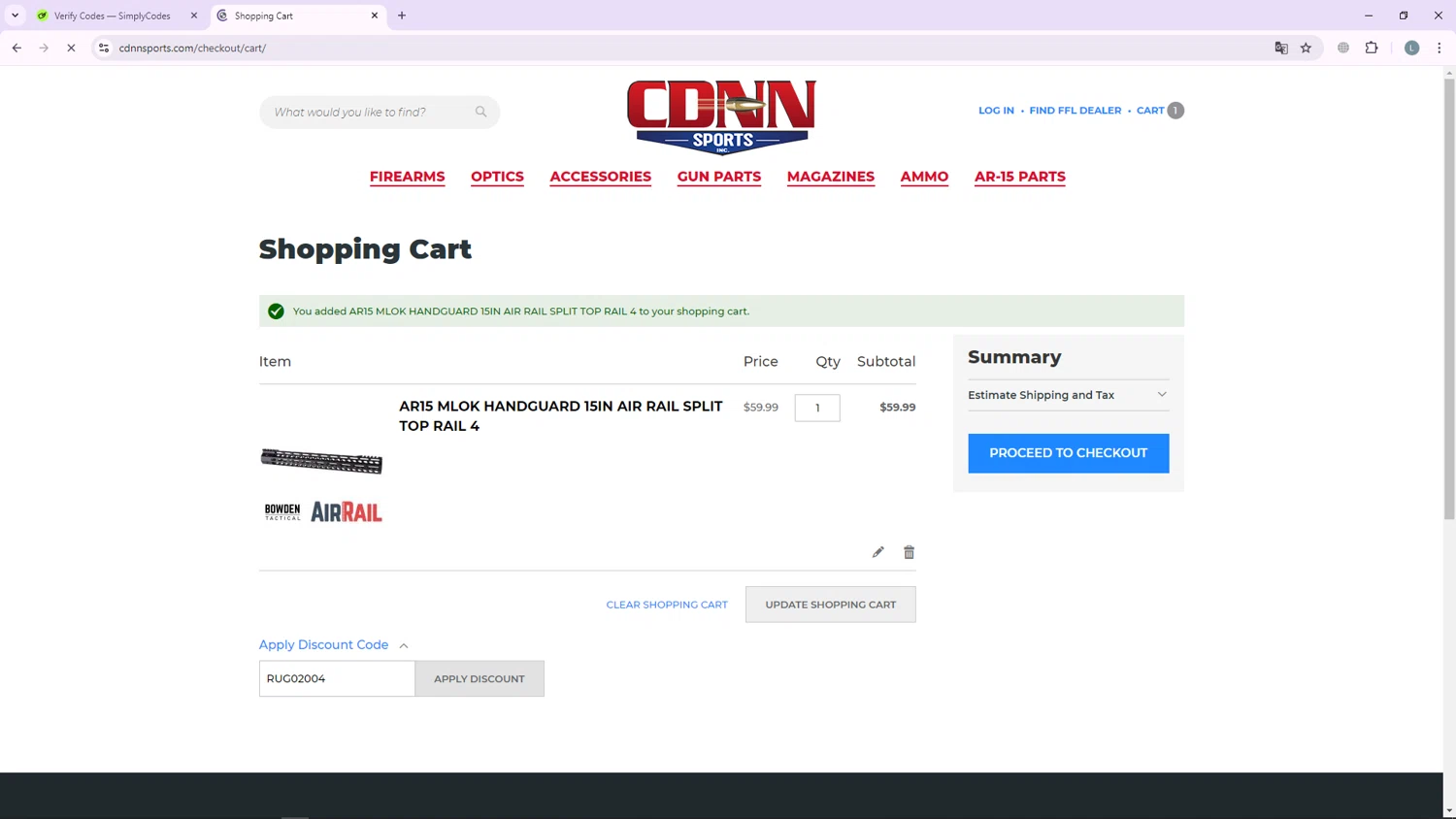The width and height of the screenshot is (1456, 819).
Task: Open FIND FFL DEALER link
Action: 1075,111
